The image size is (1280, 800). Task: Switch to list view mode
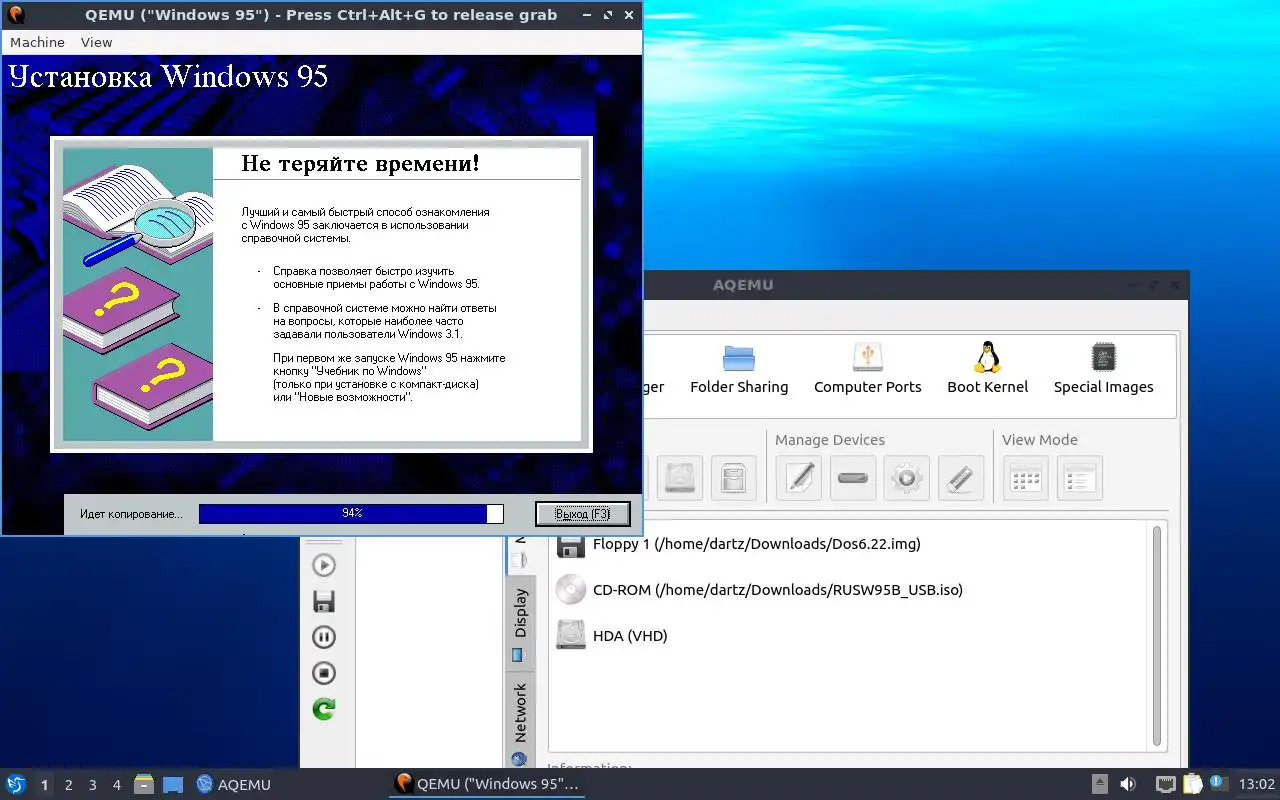tap(1080, 478)
